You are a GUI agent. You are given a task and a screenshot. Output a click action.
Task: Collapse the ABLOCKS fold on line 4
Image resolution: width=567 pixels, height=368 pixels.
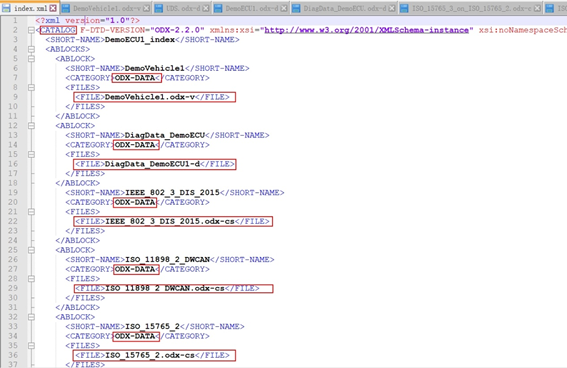(x=31, y=49)
